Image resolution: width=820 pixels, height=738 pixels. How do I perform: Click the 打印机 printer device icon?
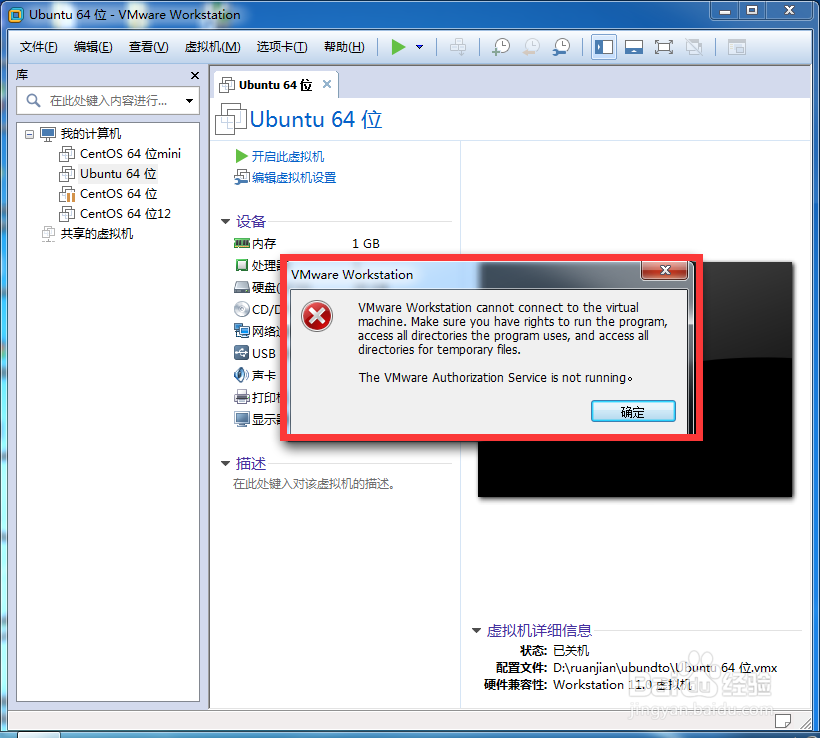pos(242,397)
